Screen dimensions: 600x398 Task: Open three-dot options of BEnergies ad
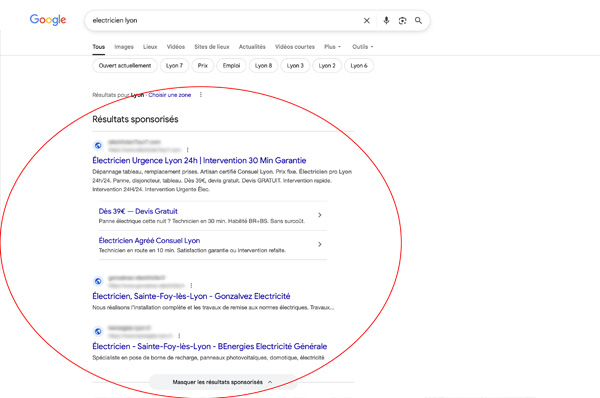(179, 336)
